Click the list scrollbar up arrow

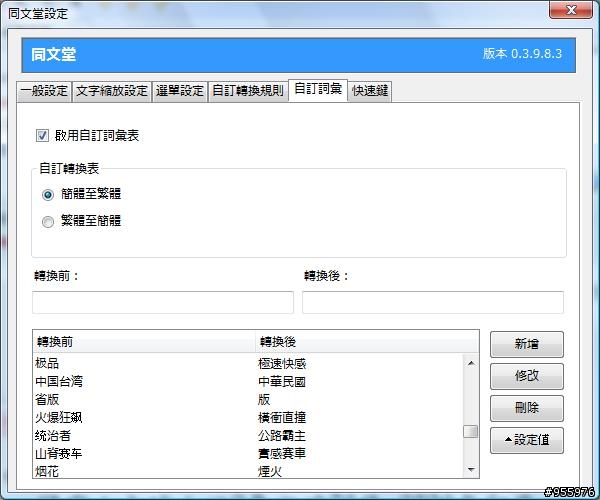(x=471, y=363)
